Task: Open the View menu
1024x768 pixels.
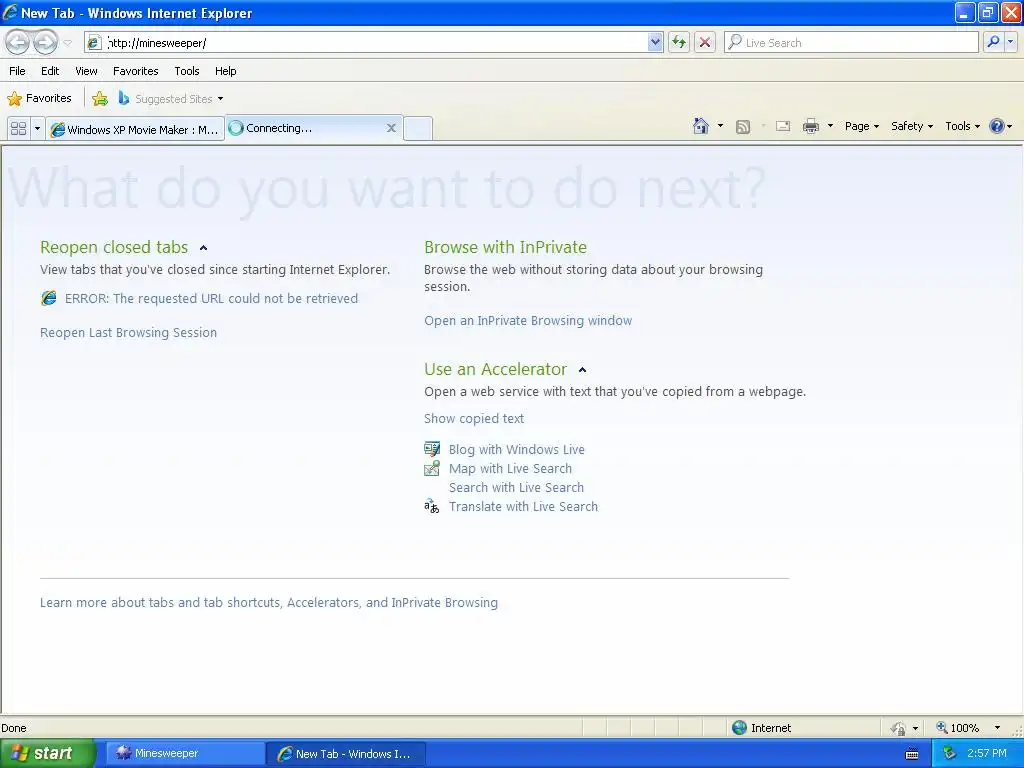Action: (86, 71)
